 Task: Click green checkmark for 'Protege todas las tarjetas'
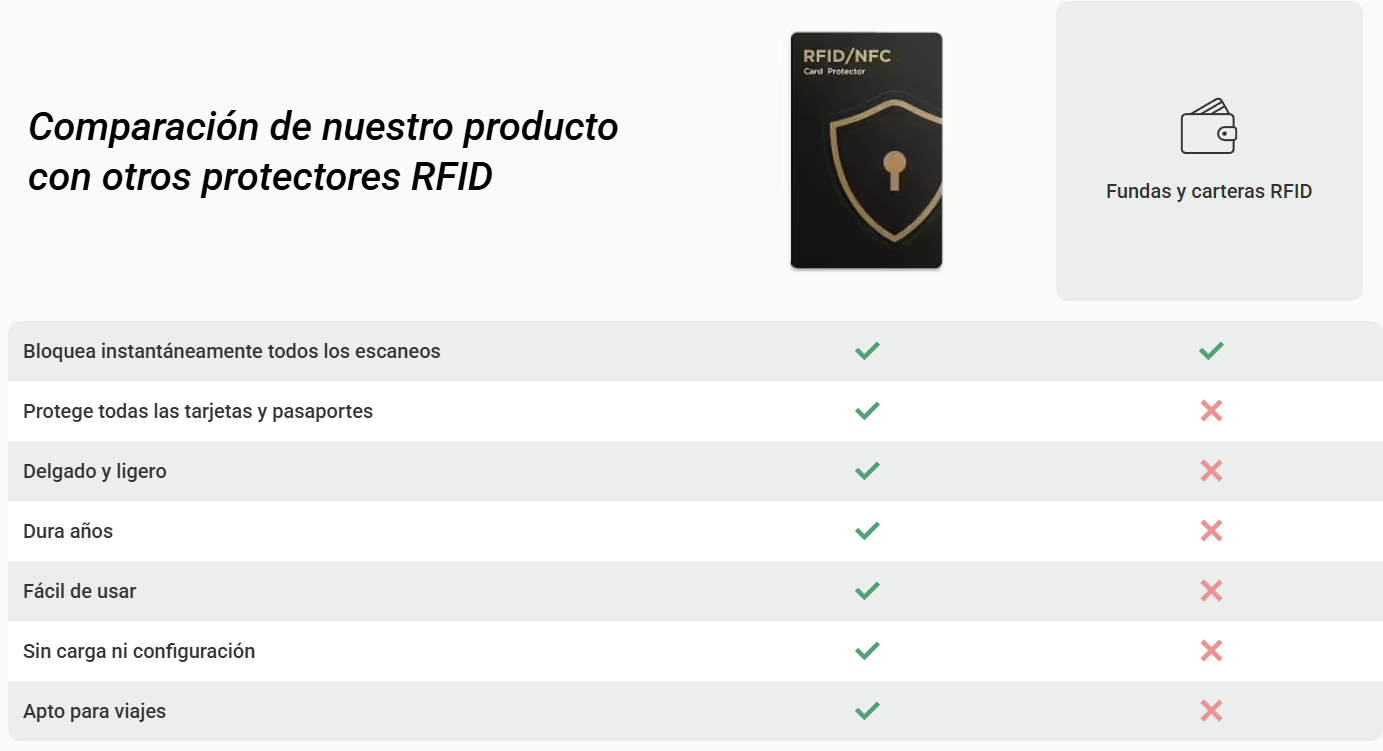pos(867,411)
